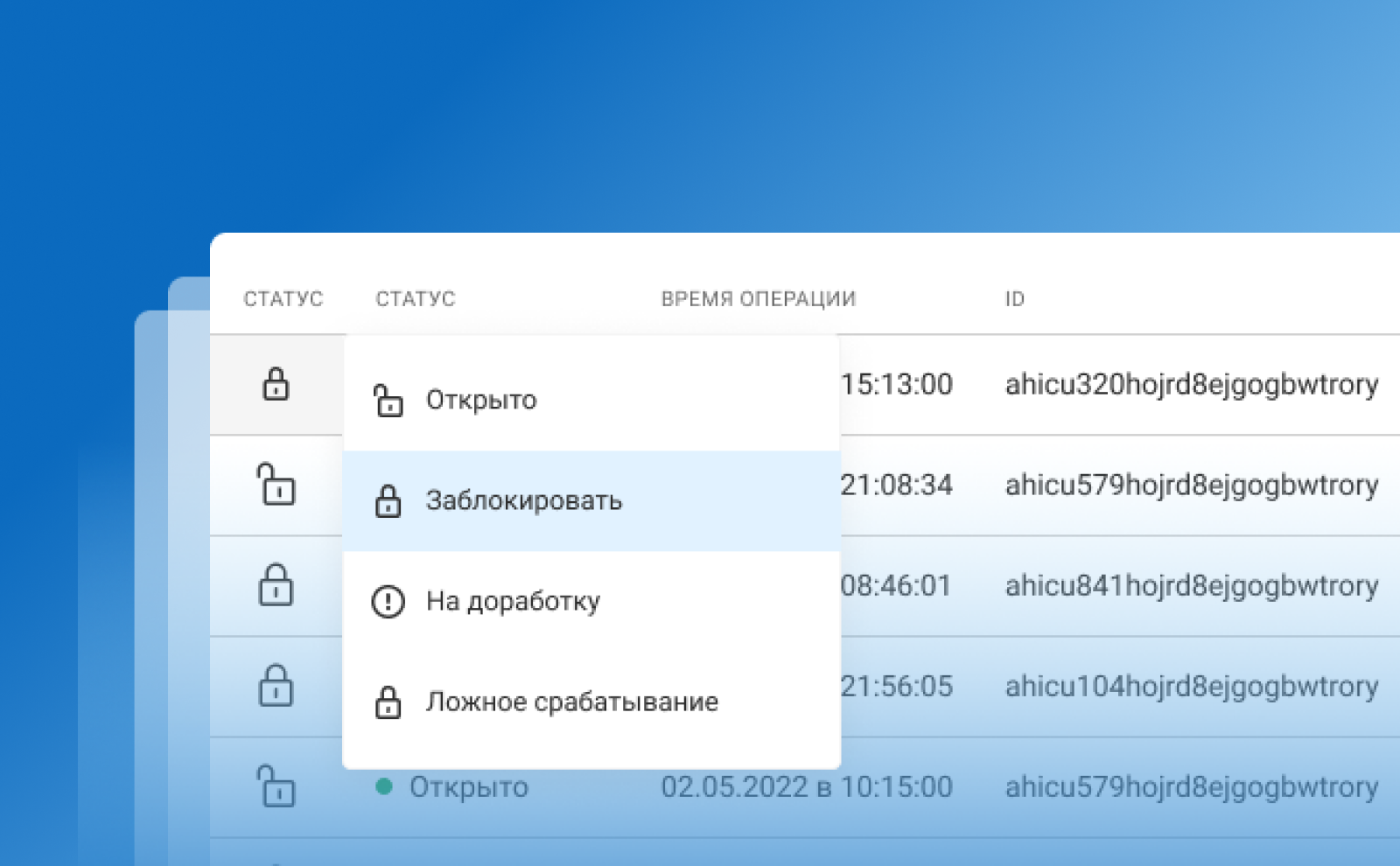Sort by ВРЕМЯ ОПЕРАЦИИ column header
Viewport: 1400px width, 866px height.
tap(759, 299)
